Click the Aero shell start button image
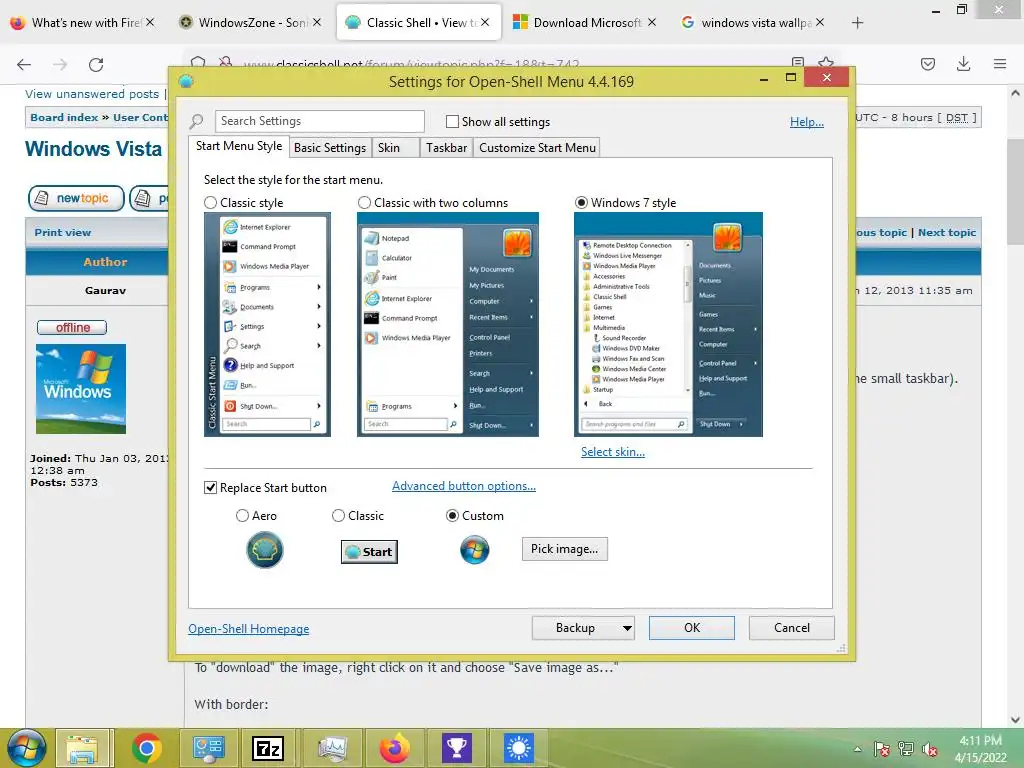 [264, 550]
